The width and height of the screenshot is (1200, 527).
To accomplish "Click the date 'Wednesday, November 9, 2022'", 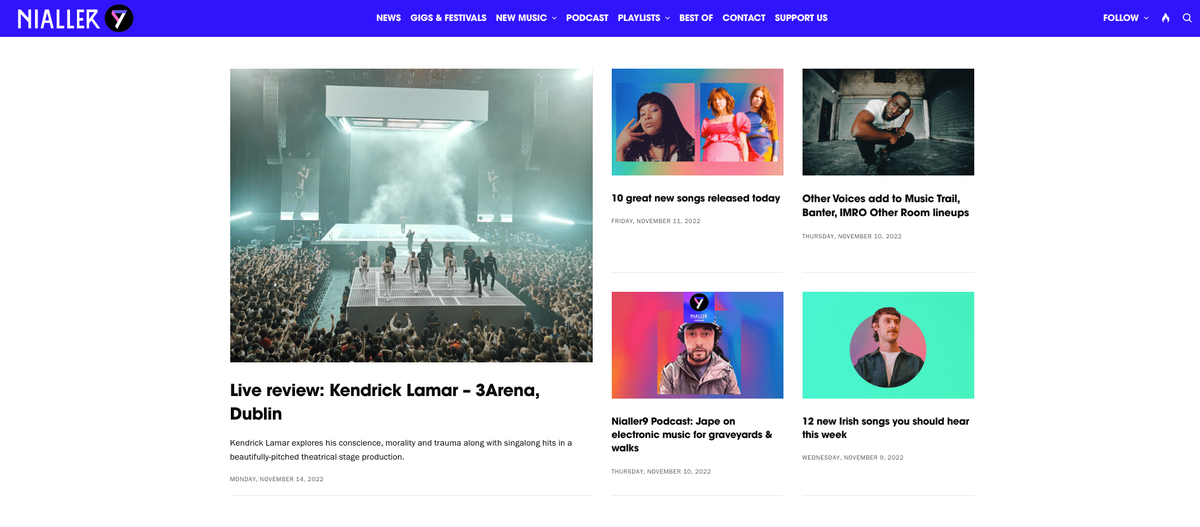I will pos(853,457).
